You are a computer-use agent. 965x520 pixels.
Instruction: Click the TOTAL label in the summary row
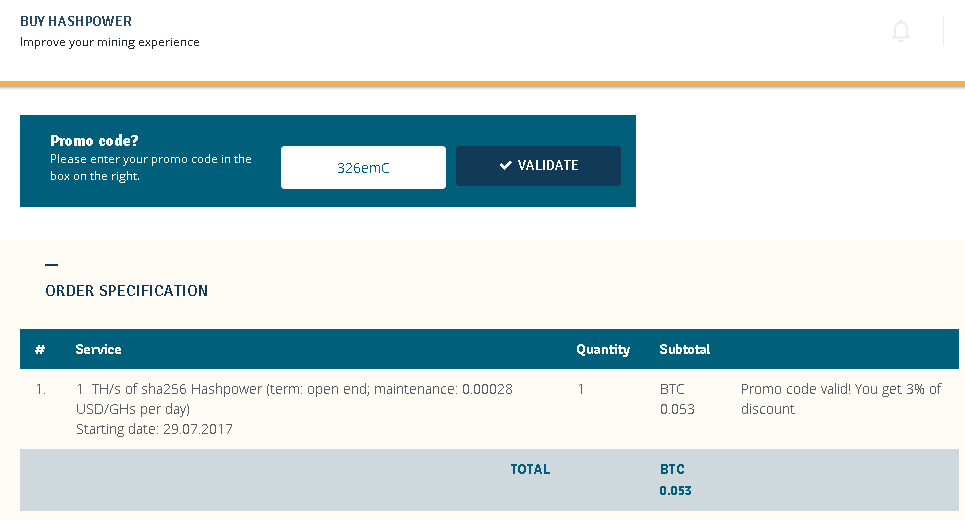[530, 469]
